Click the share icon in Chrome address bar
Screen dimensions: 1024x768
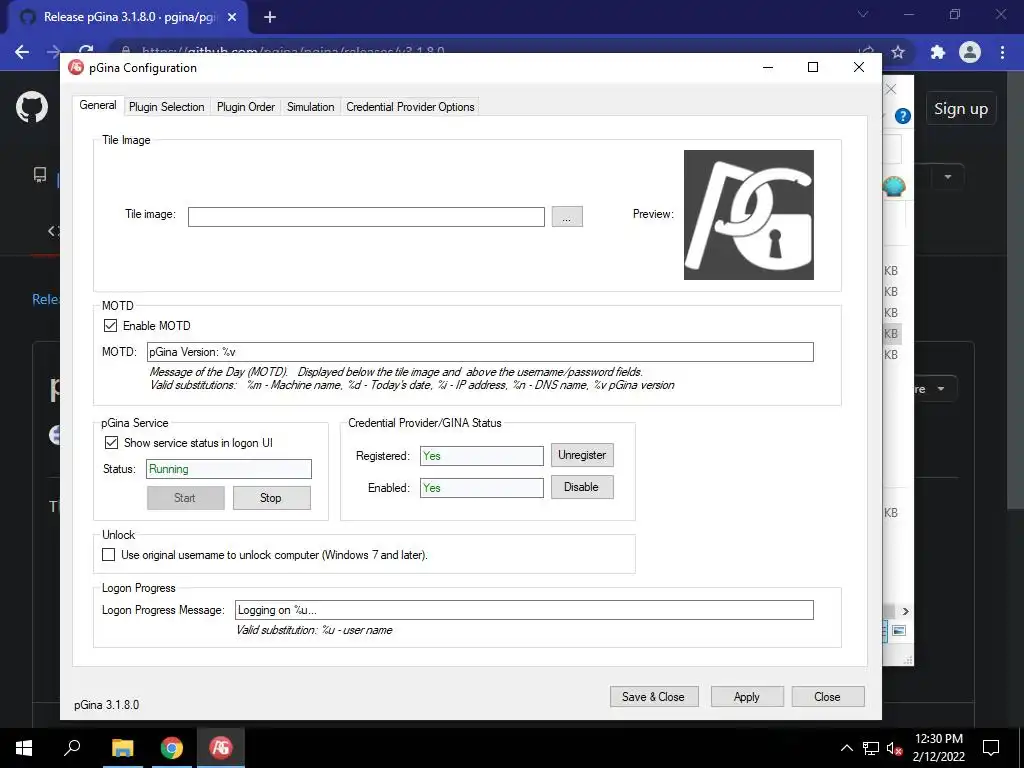pyautogui.click(x=867, y=52)
